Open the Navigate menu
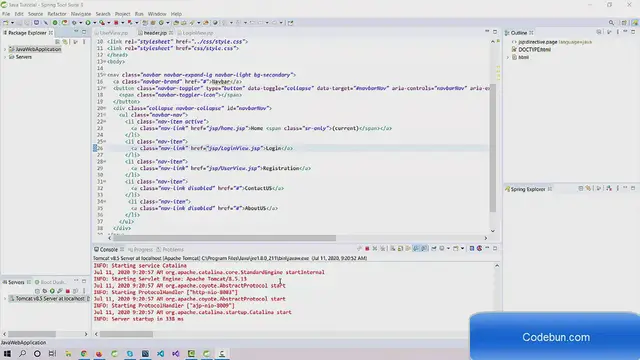 coord(81,14)
